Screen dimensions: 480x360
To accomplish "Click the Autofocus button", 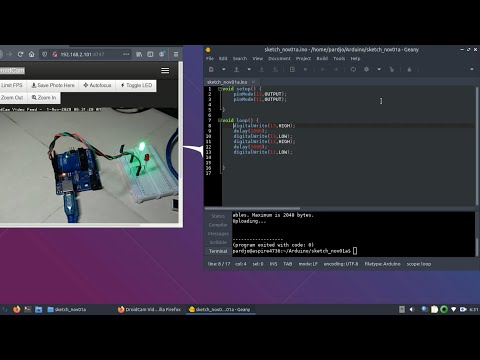I will click(97, 85).
